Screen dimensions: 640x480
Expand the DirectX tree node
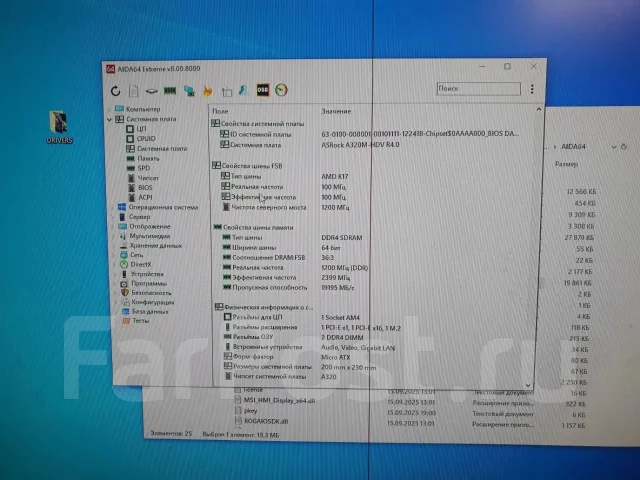point(115,264)
